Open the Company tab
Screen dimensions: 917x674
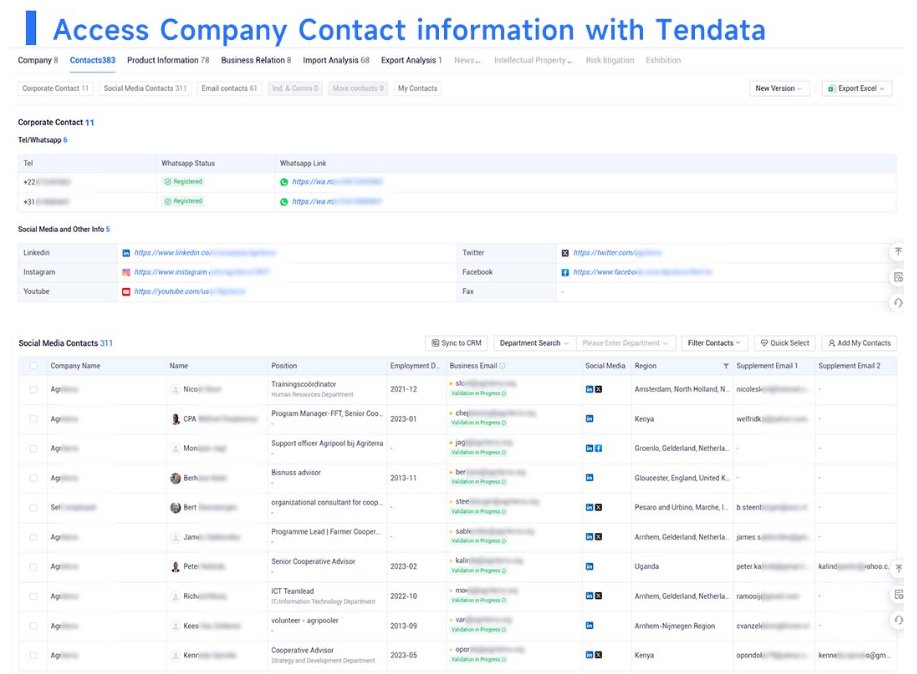tap(37, 60)
